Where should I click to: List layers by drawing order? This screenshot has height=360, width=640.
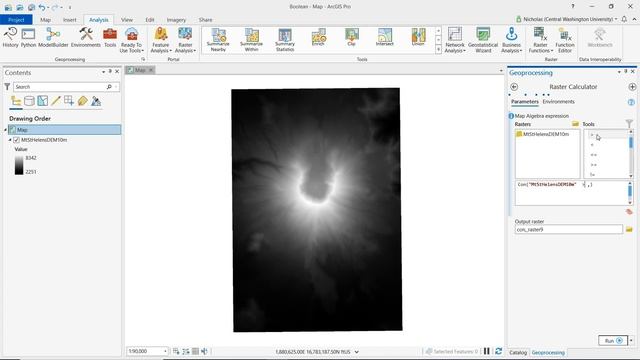16,101
